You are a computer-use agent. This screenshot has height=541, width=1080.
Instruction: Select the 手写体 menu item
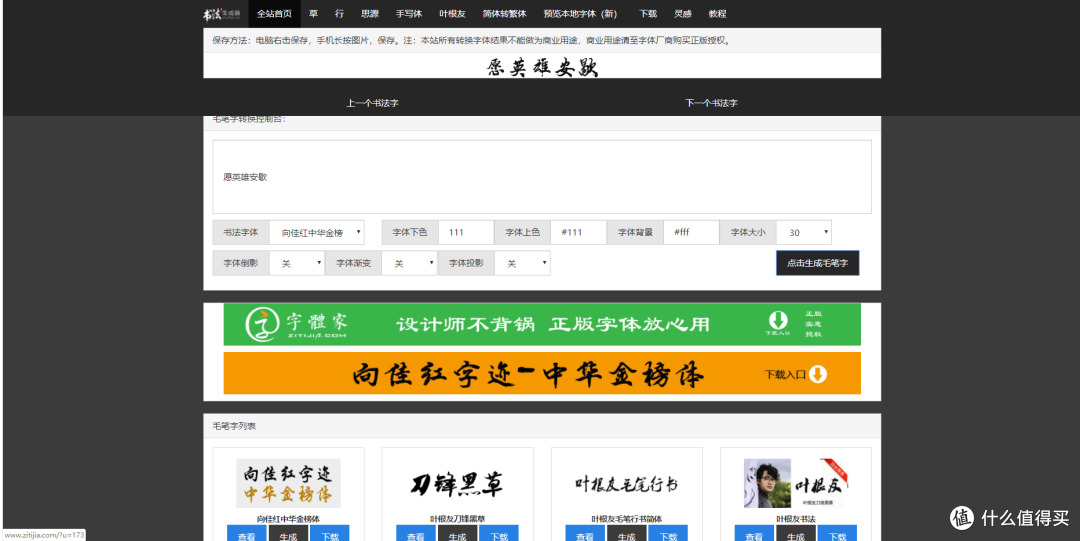[x=409, y=14]
